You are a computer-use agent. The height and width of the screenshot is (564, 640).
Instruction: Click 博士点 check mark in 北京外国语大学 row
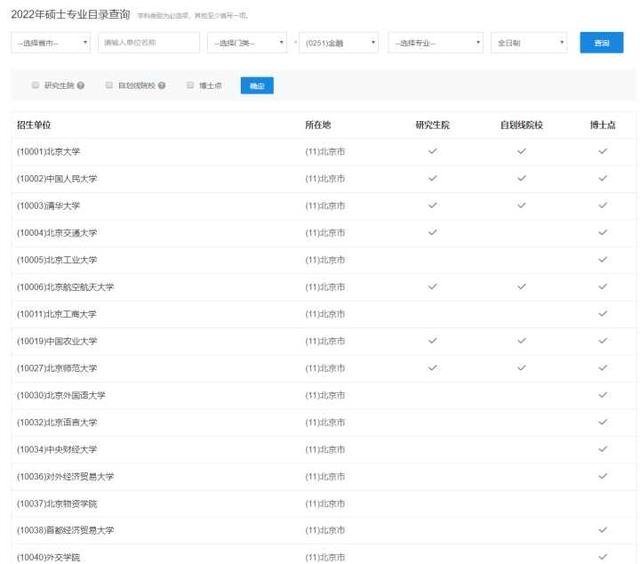(602, 395)
